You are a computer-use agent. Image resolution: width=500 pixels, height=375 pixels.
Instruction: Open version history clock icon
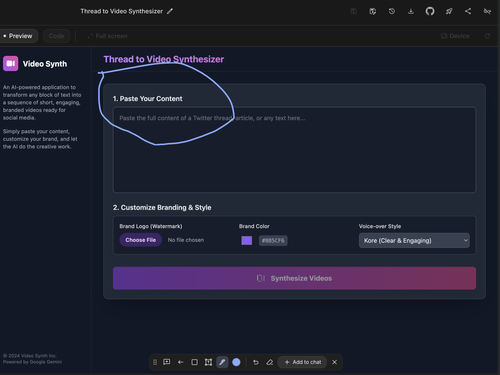click(392, 11)
